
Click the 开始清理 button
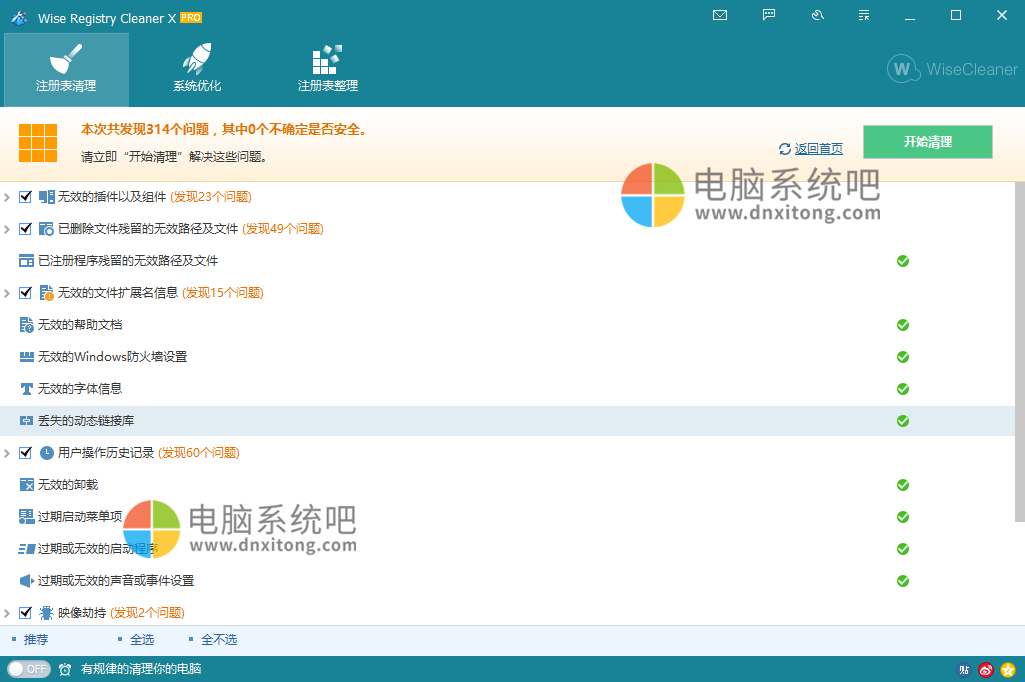pyautogui.click(x=928, y=142)
